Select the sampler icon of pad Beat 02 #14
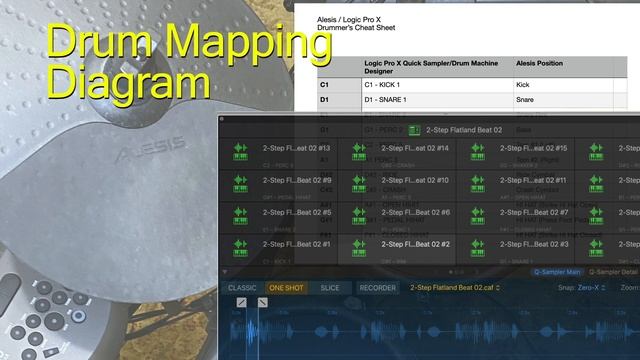The width and height of the screenshot is (640, 360). [x=359, y=151]
